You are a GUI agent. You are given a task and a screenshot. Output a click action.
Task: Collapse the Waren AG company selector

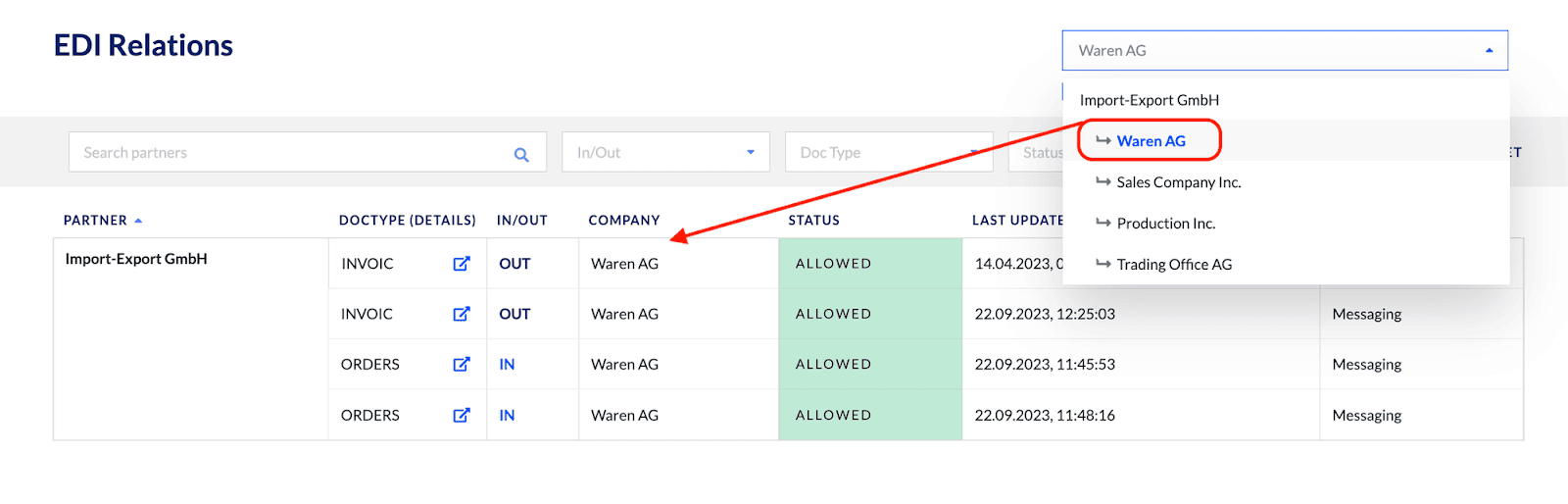[1489, 51]
